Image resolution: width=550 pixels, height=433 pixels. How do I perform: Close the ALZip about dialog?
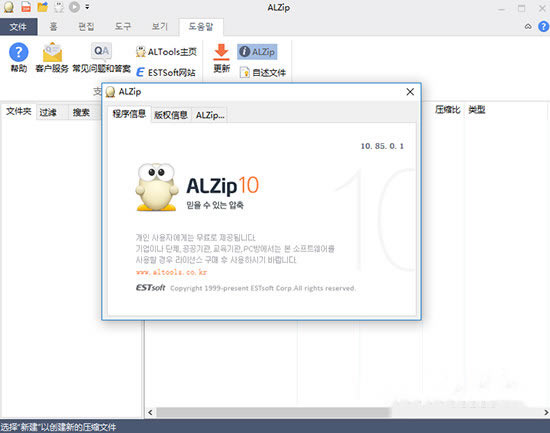pyautogui.click(x=410, y=92)
